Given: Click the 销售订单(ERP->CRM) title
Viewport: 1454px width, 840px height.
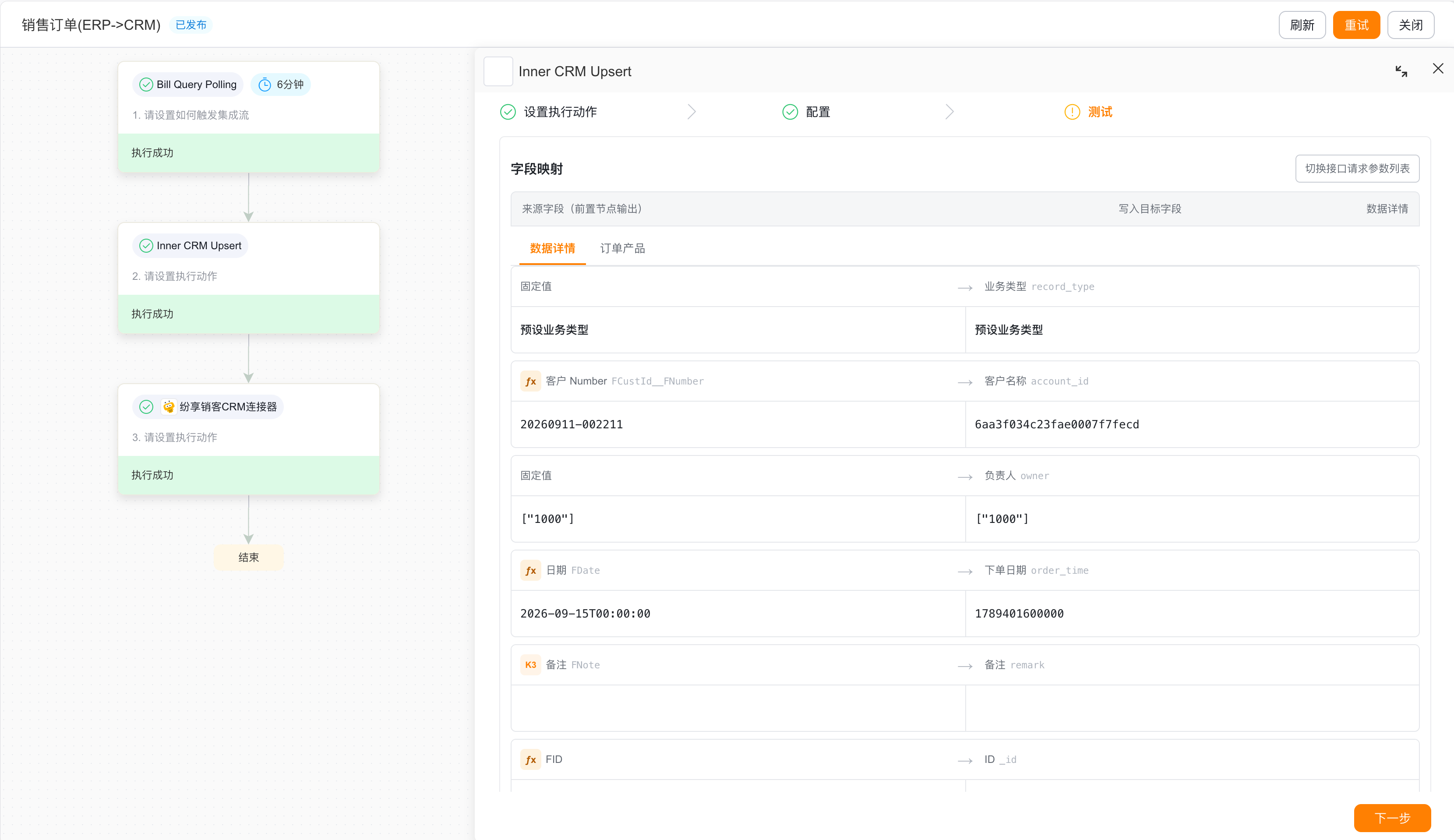Looking at the screenshot, I should pyautogui.click(x=91, y=25).
